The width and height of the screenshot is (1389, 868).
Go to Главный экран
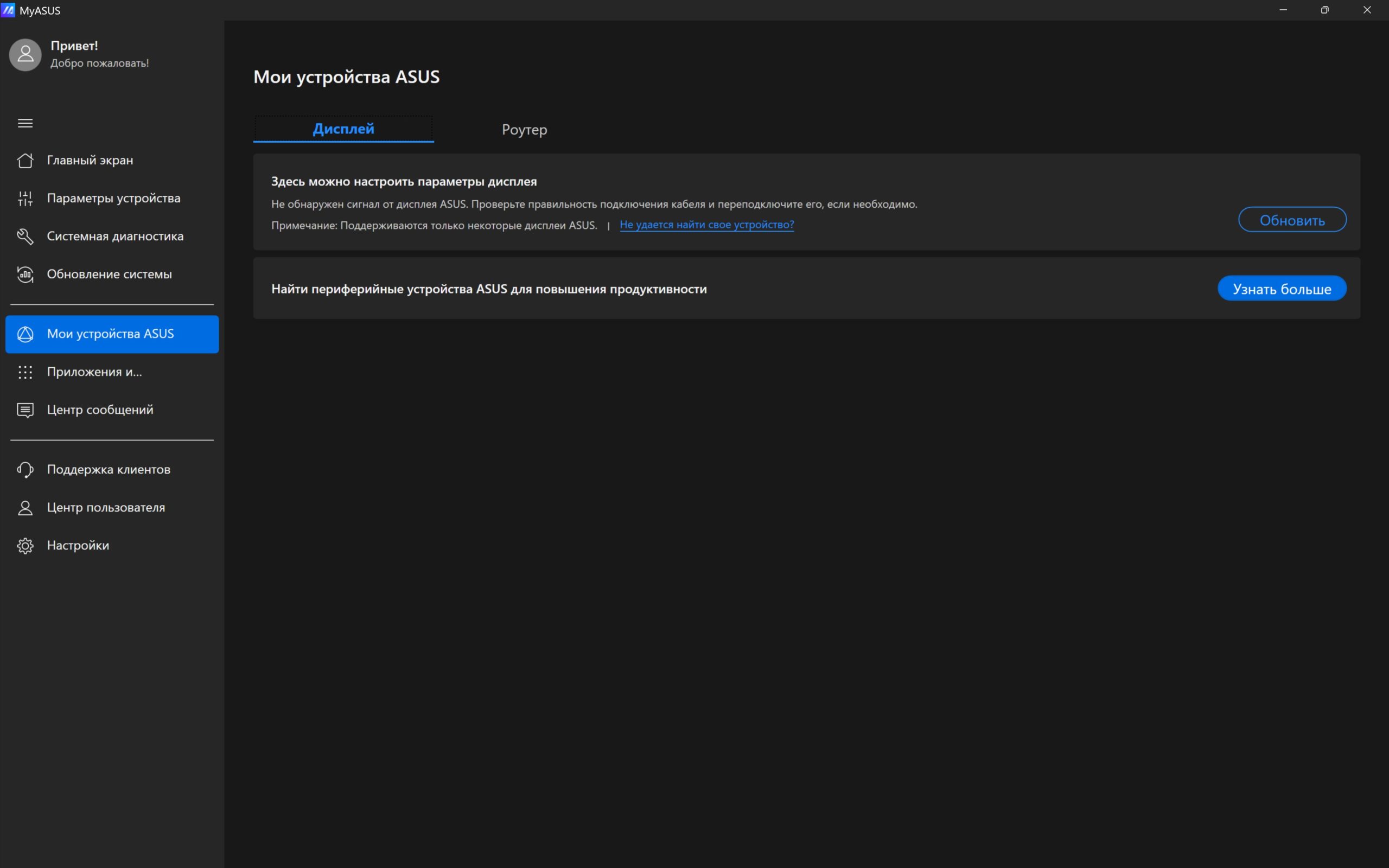[112, 160]
